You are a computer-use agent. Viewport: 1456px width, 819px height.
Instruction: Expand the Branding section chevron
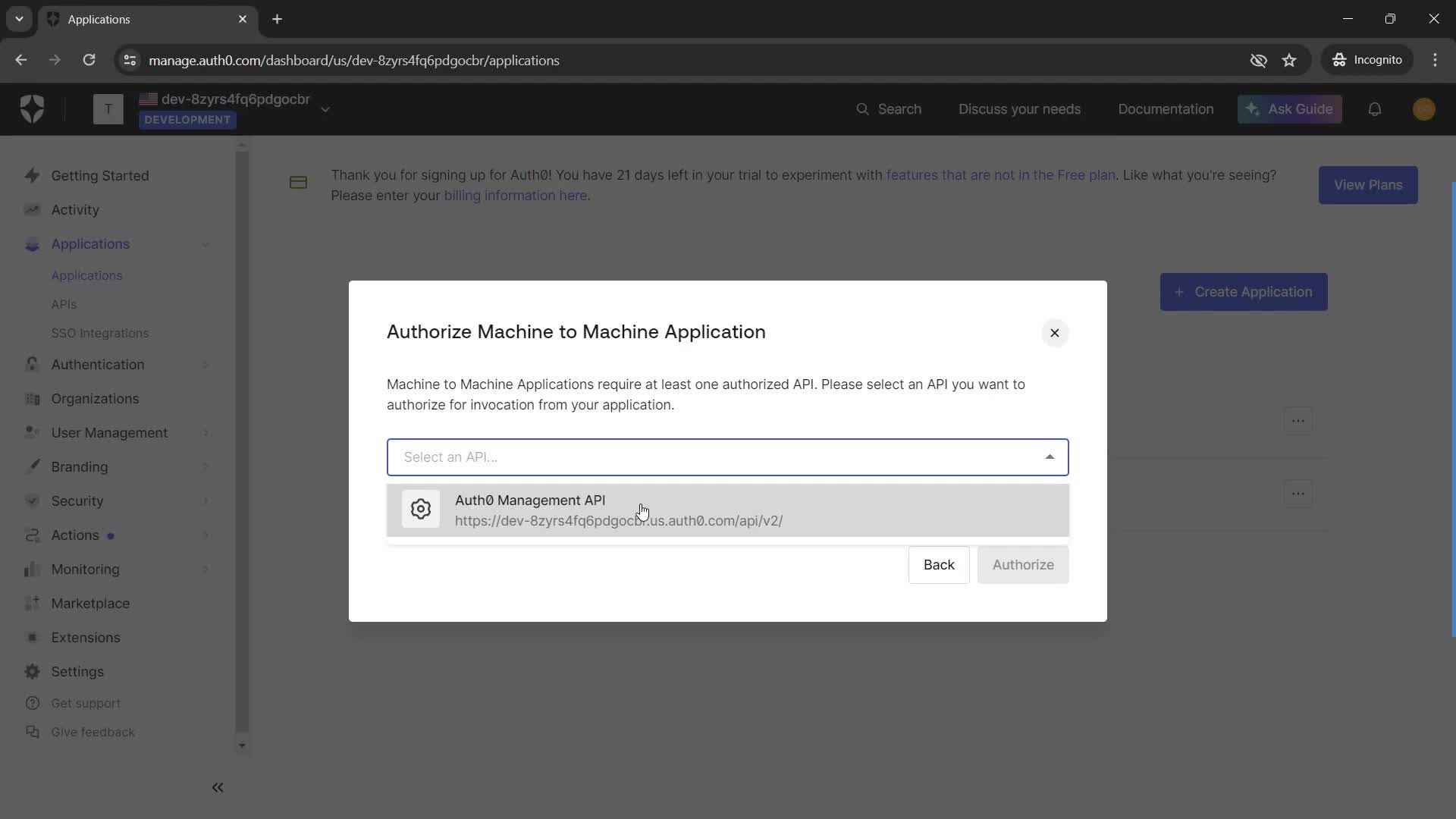(206, 467)
